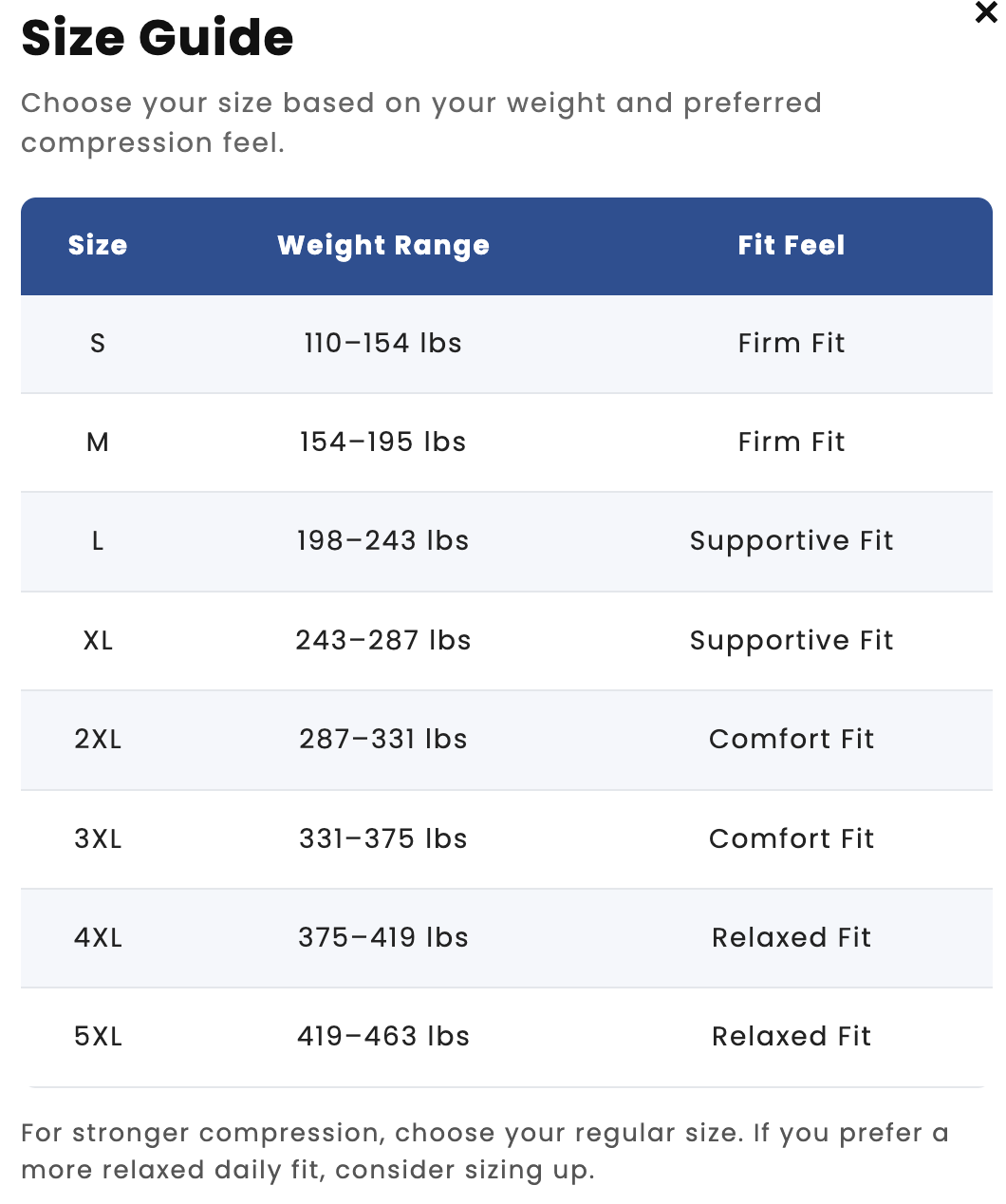Select the 4XL size cell
The image size is (1006, 1204).
98,937
